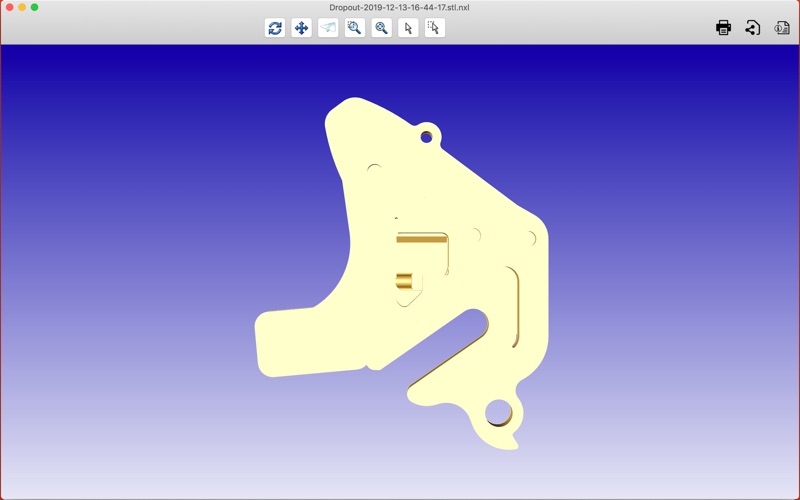Select the rotate view tool
800x500 pixels.
tap(275, 28)
